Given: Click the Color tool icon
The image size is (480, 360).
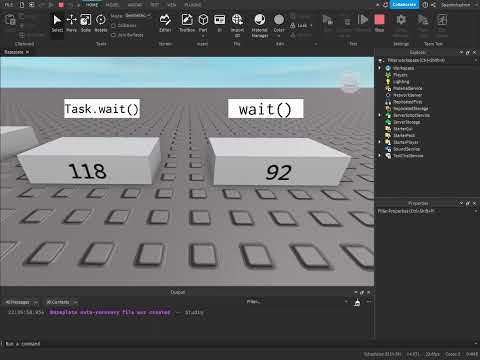Looking at the screenshot, I should 279,20.
